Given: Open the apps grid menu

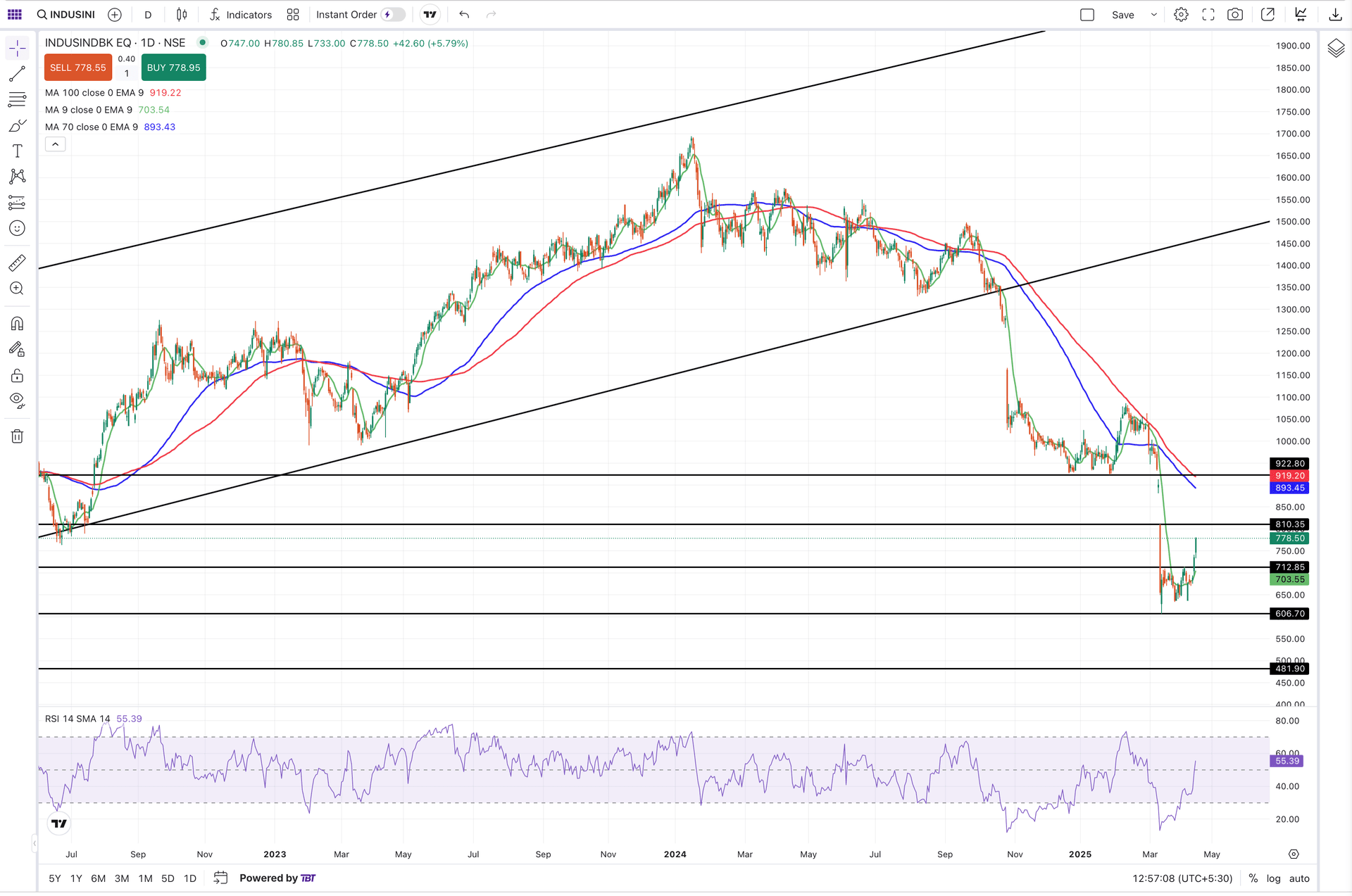Looking at the screenshot, I should pyautogui.click(x=14, y=14).
